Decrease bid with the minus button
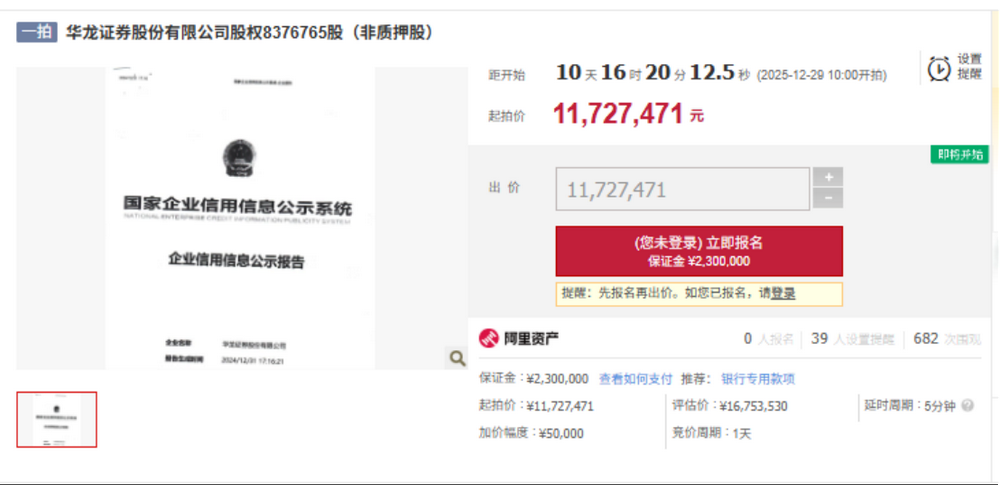Viewport: 1000px width, 486px height. (827, 198)
